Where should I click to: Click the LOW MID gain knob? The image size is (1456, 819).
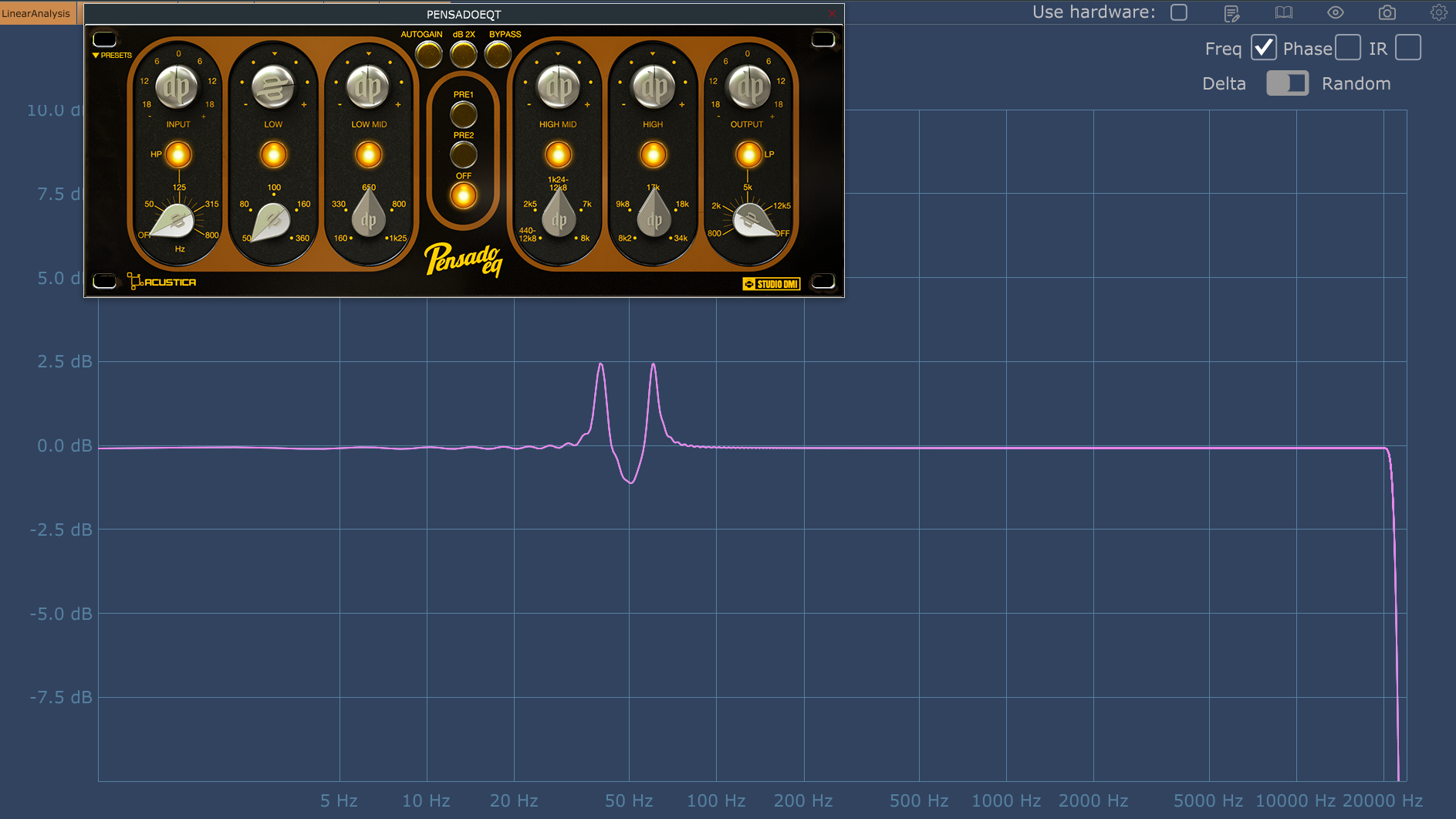point(368,86)
